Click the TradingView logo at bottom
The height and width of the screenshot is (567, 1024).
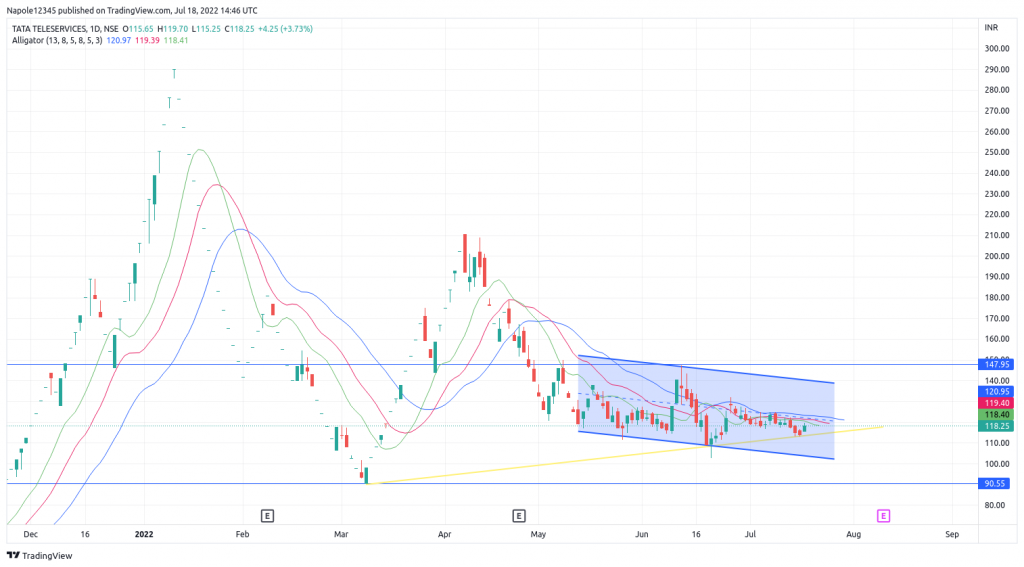(40, 556)
